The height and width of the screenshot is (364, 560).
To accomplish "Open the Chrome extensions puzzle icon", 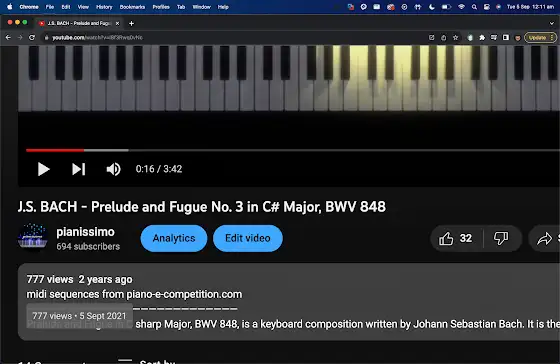I will [x=482, y=38].
